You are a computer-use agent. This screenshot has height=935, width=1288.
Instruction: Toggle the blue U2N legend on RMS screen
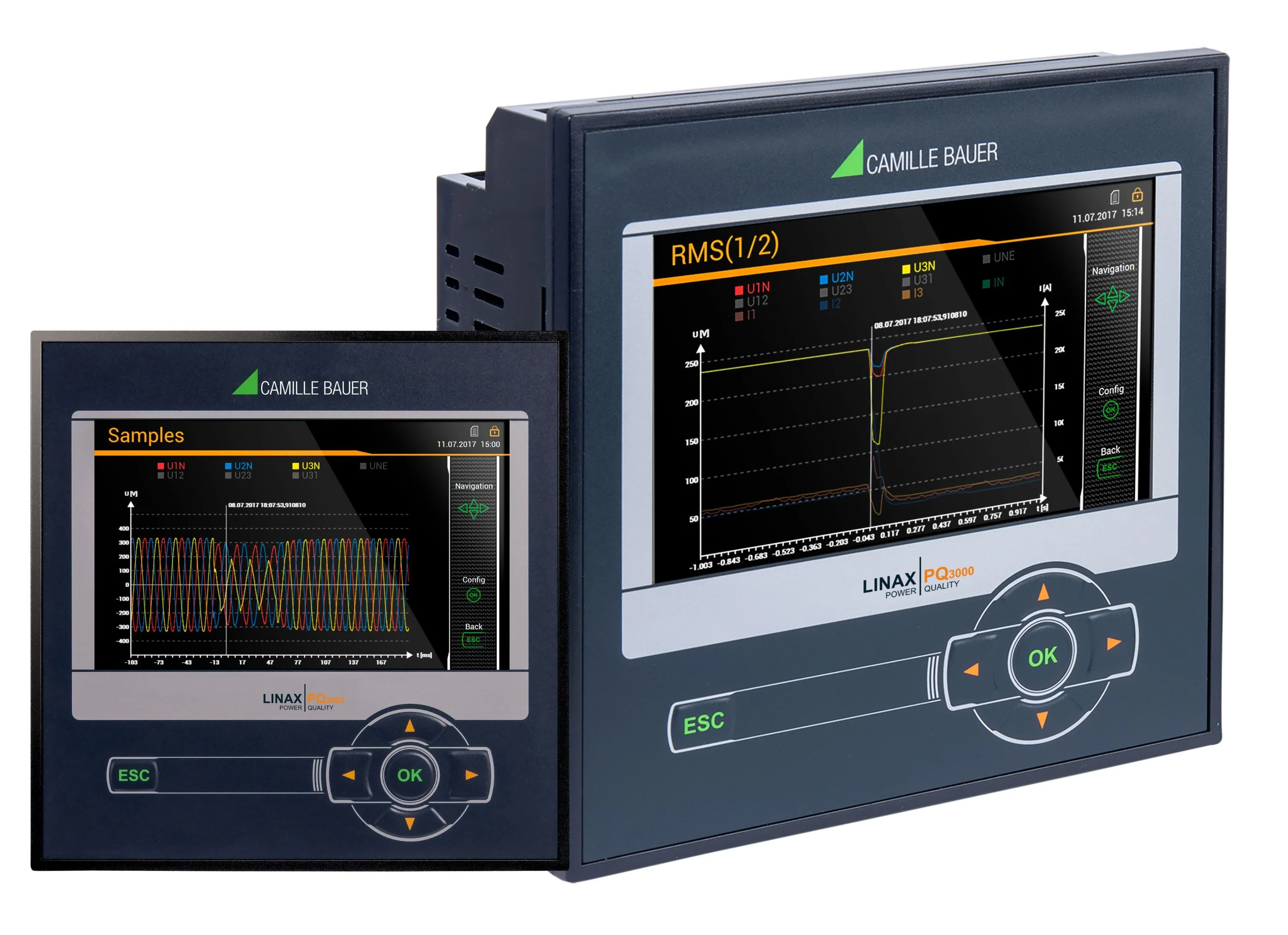pos(836,278)
